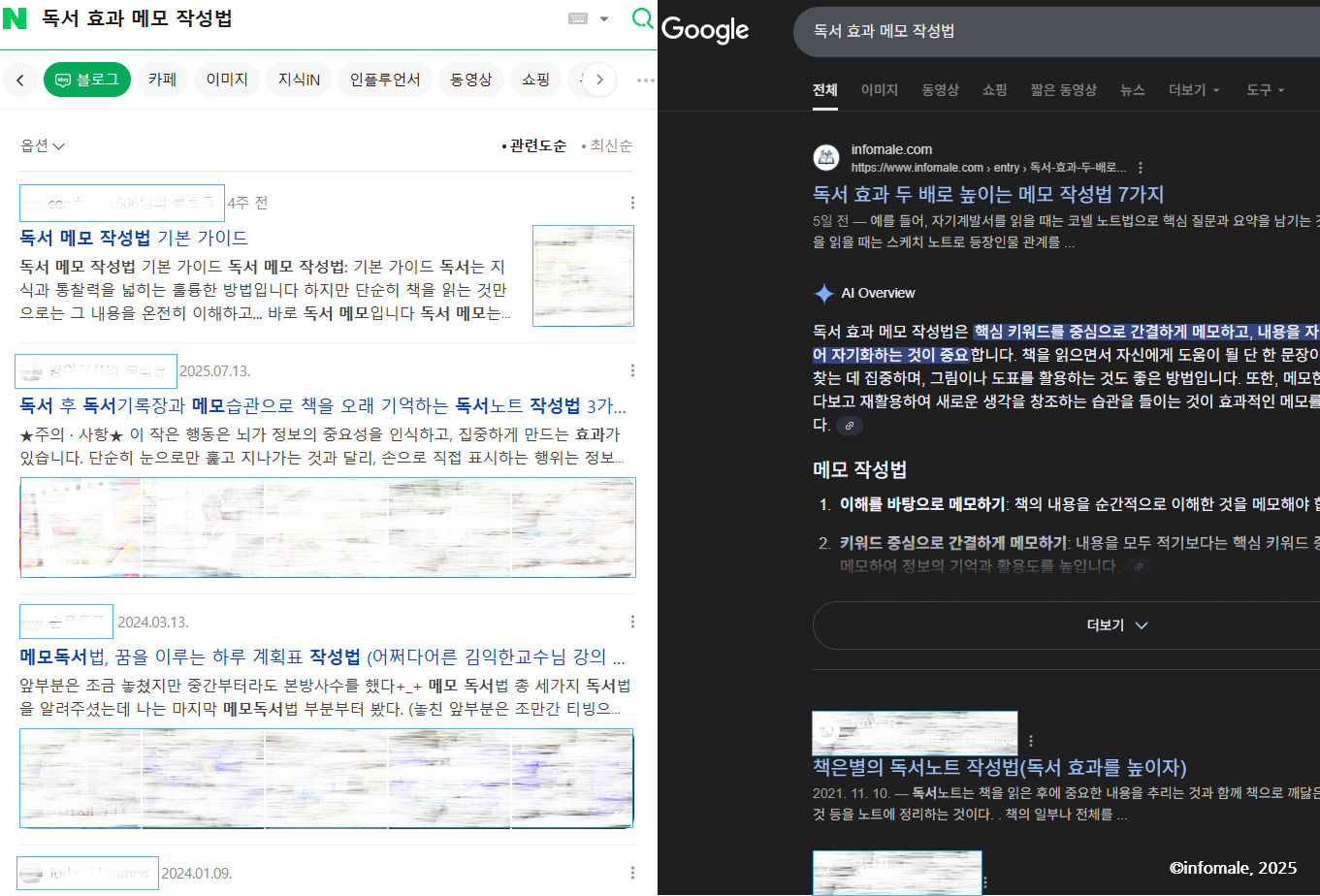
Task: Go to previous Naver tabs with left arrow
Action: click(x=20, y=80)
